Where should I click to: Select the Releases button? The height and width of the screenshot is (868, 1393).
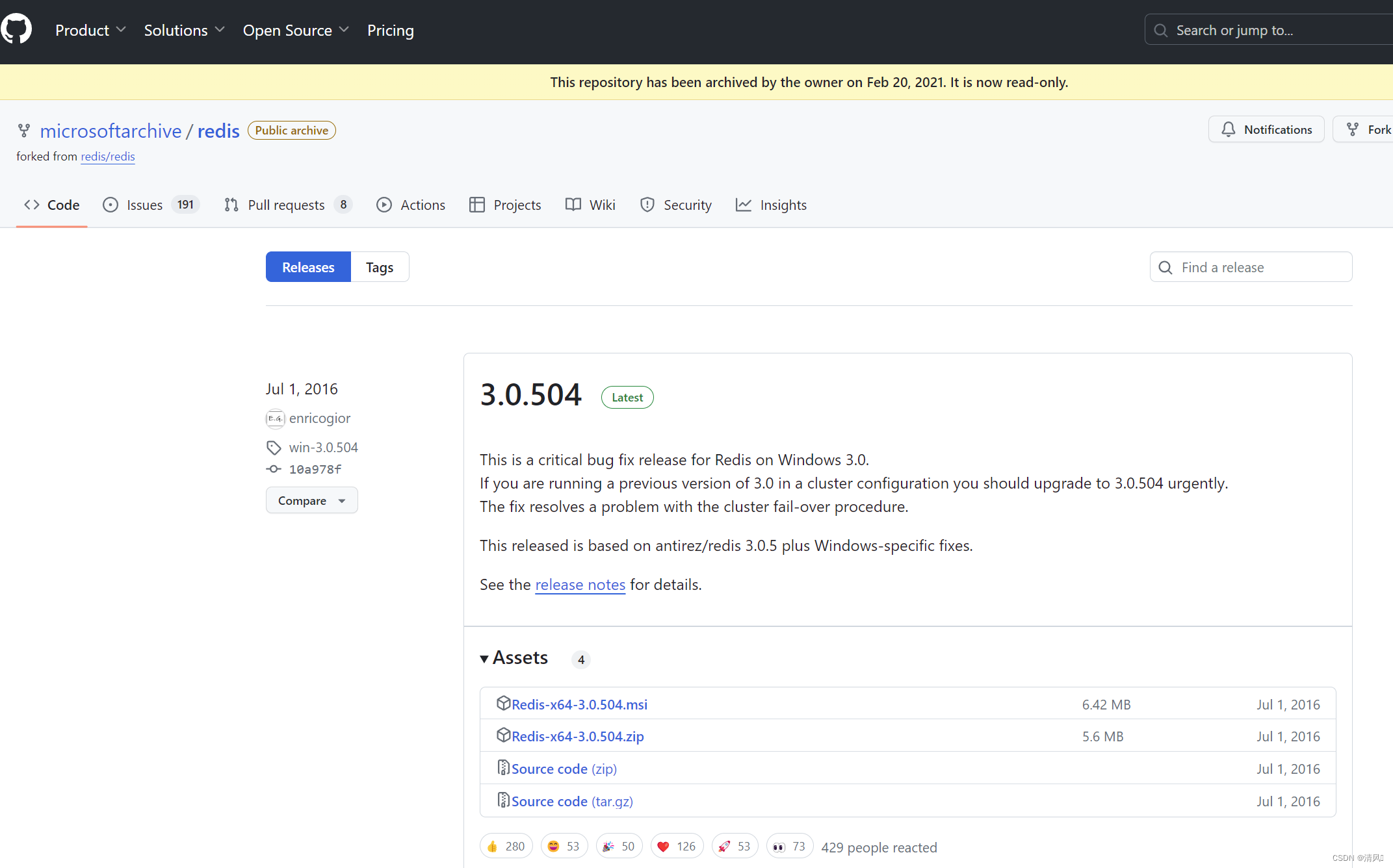(x=308, y=267)
